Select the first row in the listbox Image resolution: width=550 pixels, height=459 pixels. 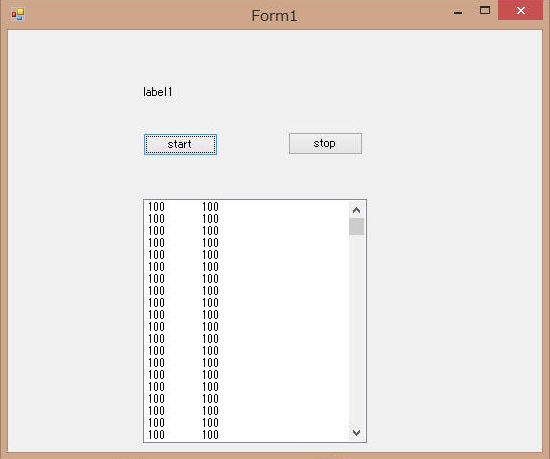(x=247, y=207)
